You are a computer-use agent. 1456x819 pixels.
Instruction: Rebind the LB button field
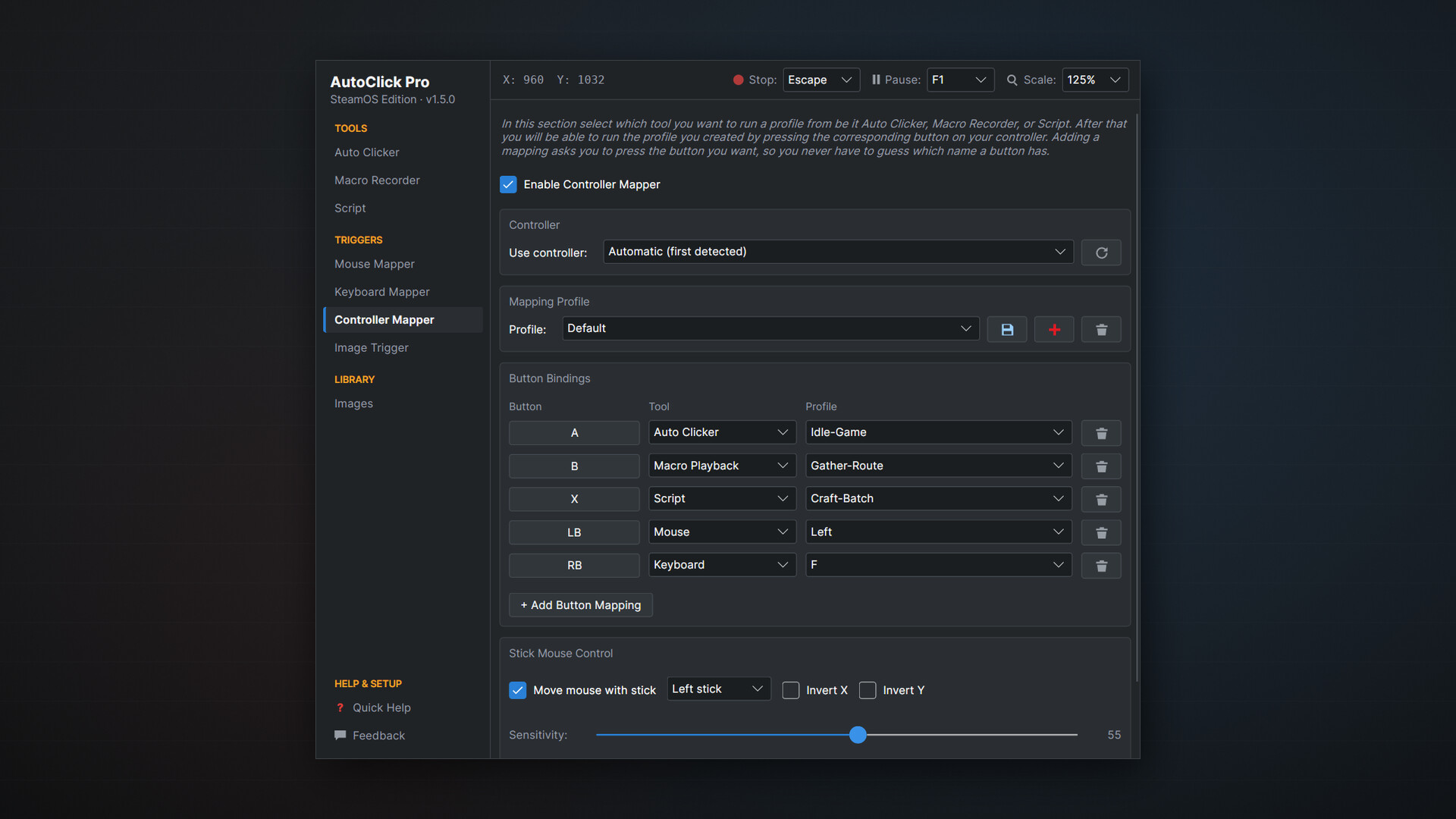[x=574, y=532]
